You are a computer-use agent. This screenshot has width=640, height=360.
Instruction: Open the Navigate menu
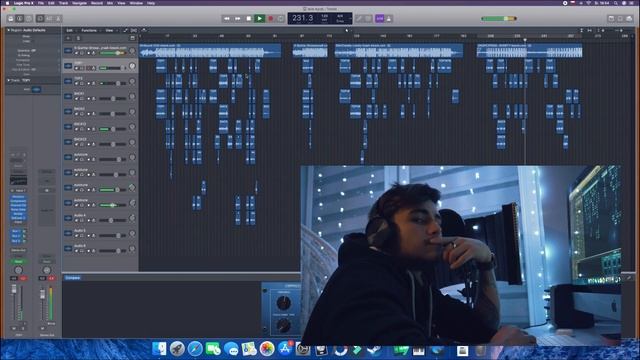pyautogui.click(x=79, y=3)
